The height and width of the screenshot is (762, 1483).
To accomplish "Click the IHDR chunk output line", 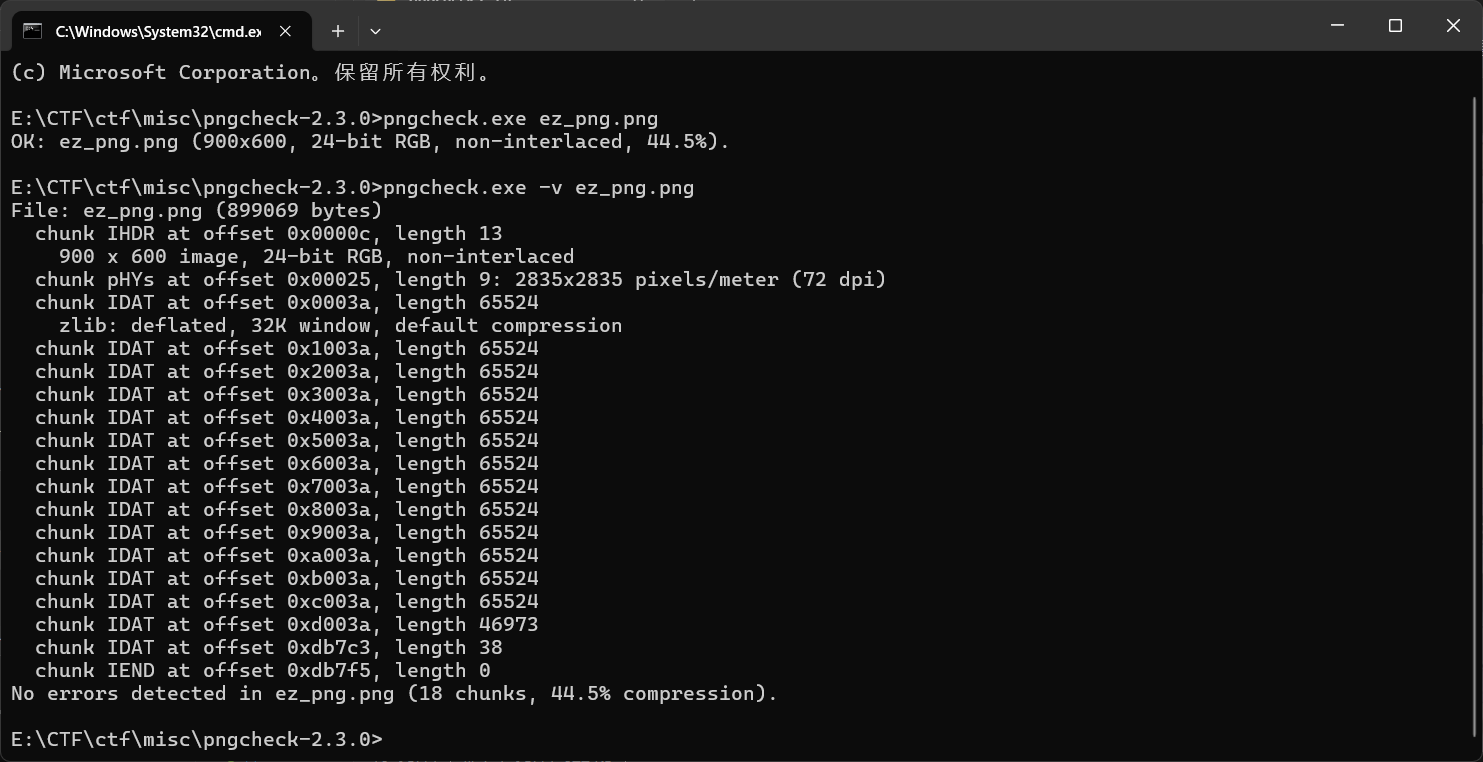I will [x=268, y=234].
